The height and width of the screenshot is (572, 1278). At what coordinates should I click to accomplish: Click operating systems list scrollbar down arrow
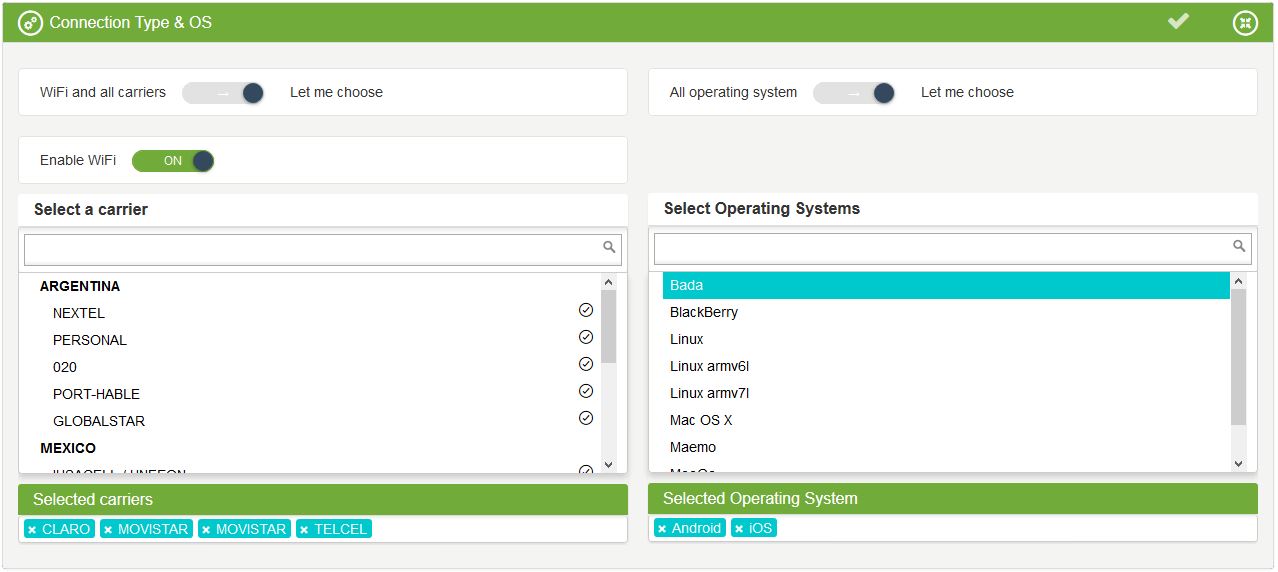(1238, 464)
